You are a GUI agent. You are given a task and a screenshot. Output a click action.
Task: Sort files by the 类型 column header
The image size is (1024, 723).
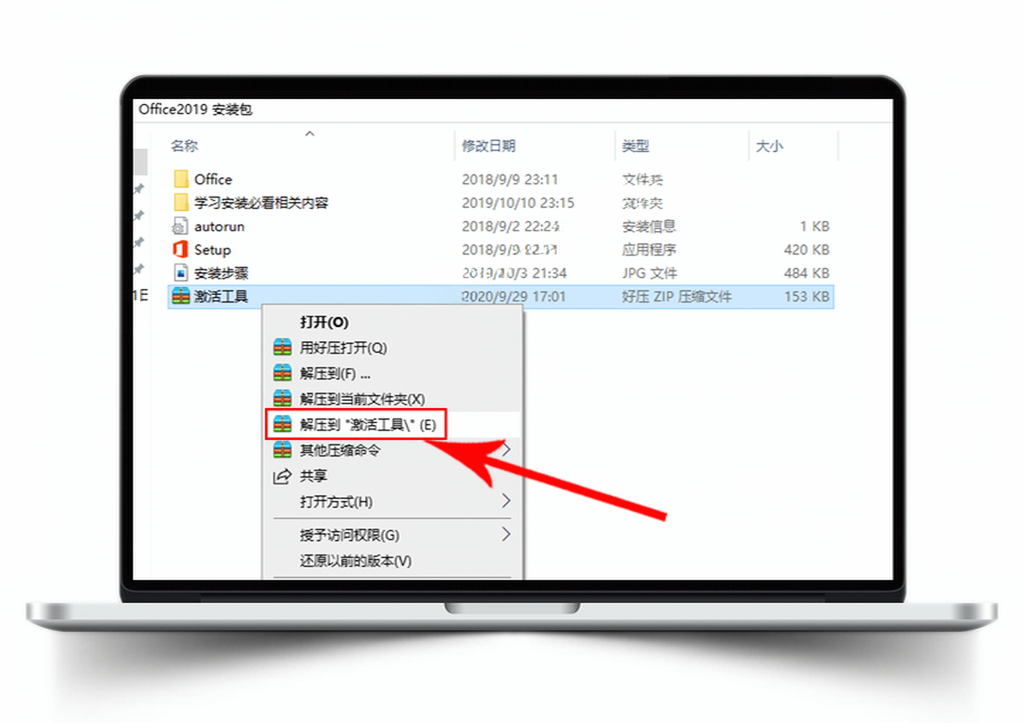point(635,146)
